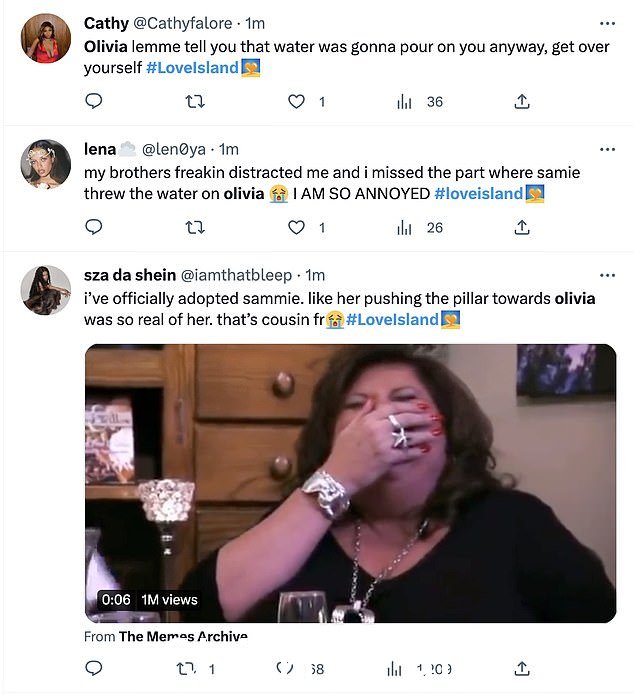The height and width of the screenshot is (697, 634).
Task: Open more options on Cathy's tweet
Action: [607, 23]
